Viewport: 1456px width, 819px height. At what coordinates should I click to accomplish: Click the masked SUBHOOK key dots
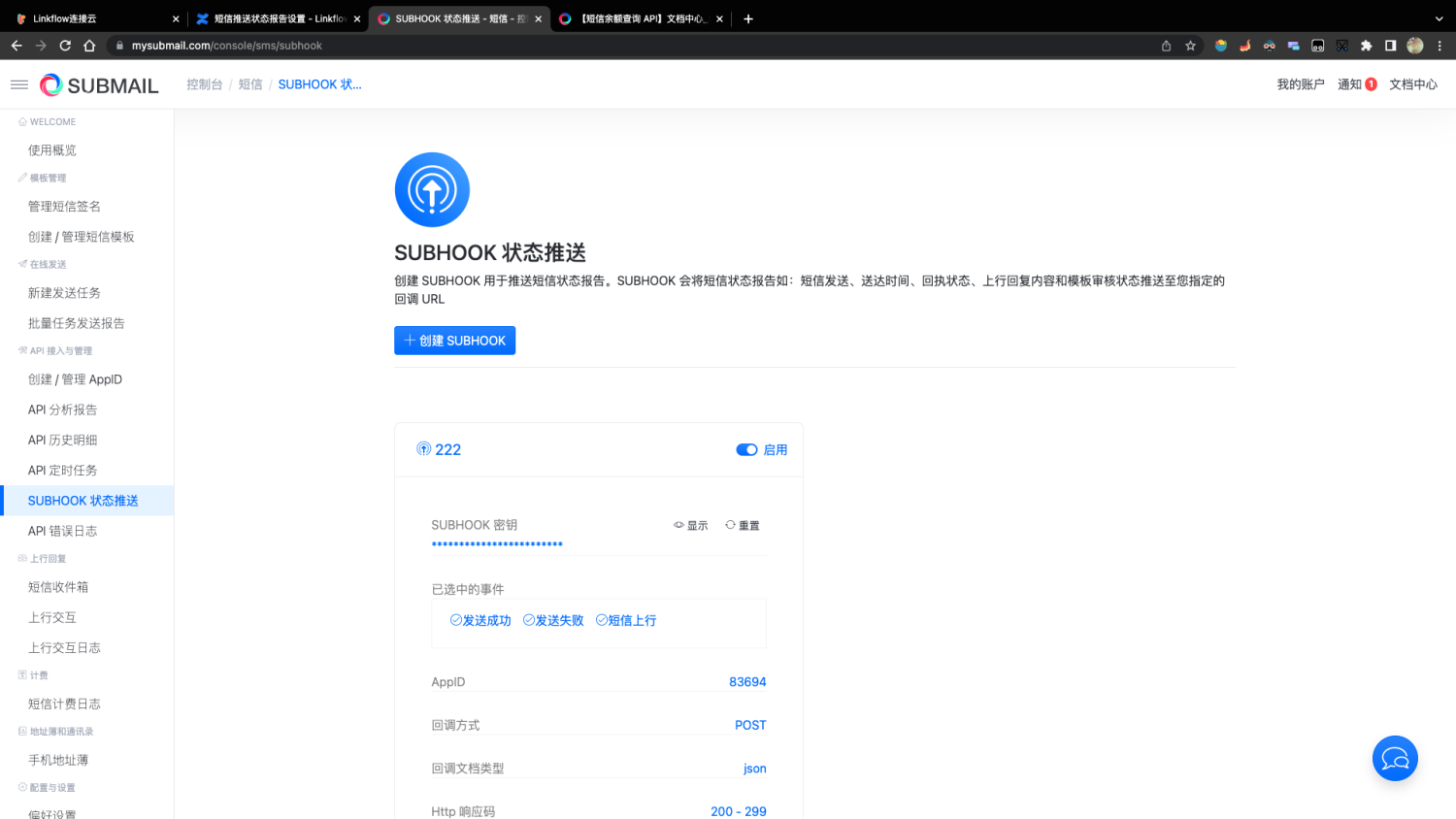click(497, 544)
